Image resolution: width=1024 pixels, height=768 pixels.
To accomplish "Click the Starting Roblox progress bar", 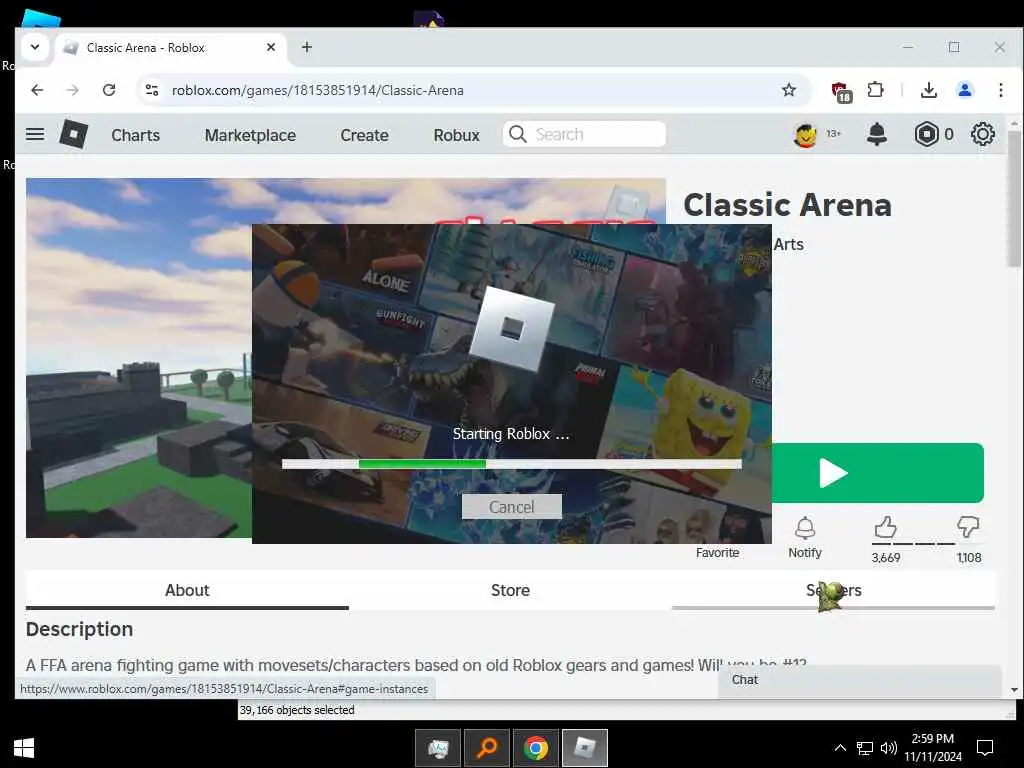I will [511, 464].
